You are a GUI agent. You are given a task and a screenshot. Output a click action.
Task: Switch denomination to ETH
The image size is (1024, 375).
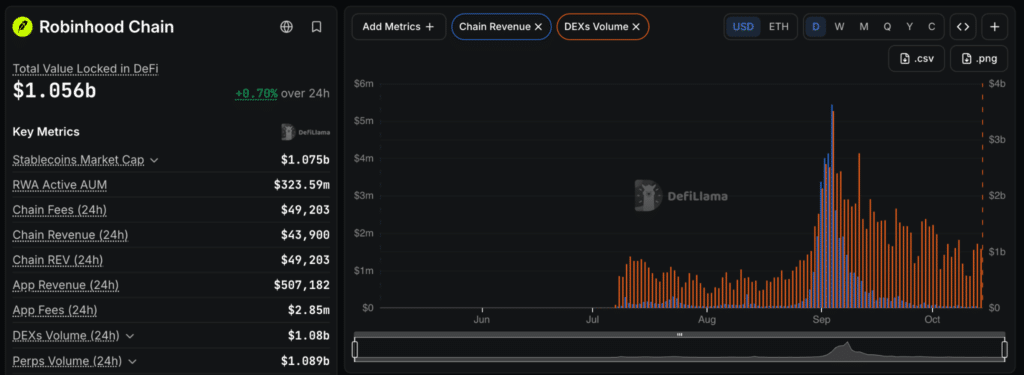click(x=778, y=27)
